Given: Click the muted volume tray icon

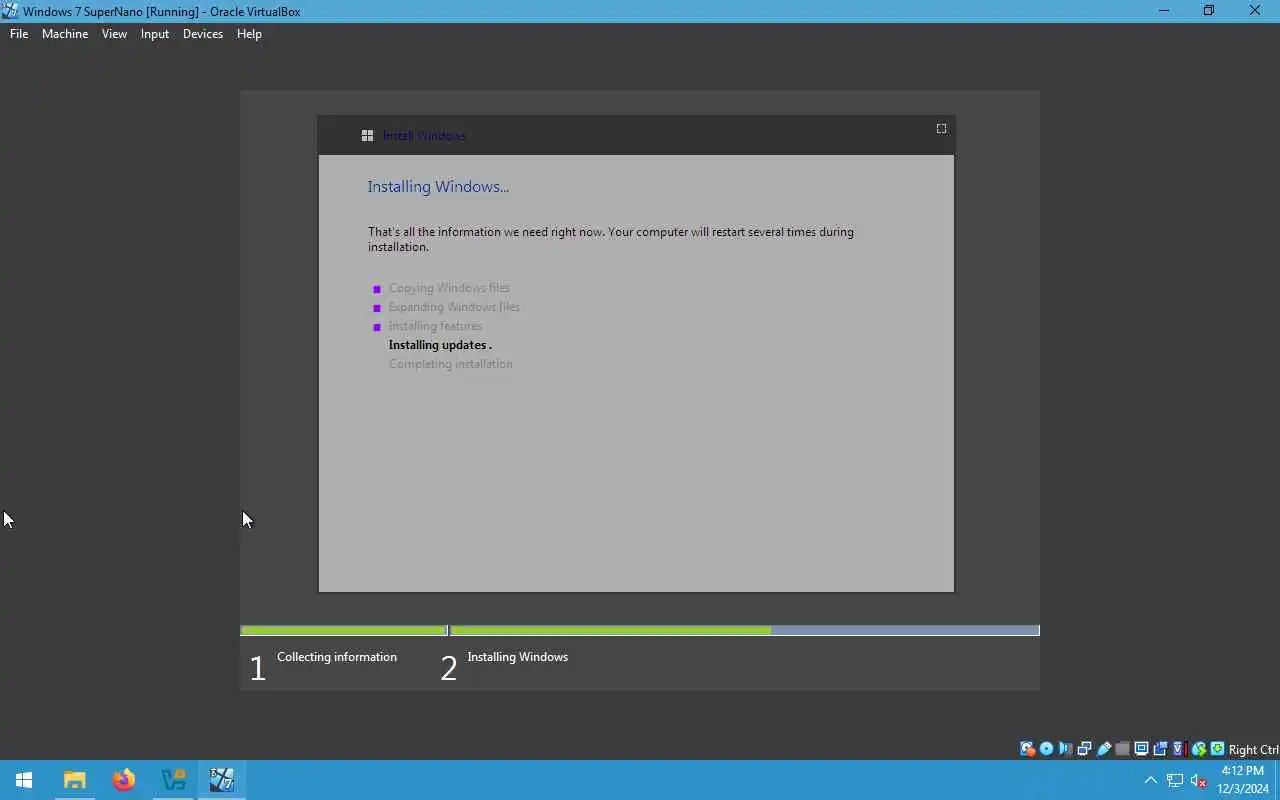Looking at the screenshot, I should (1199, 780).
